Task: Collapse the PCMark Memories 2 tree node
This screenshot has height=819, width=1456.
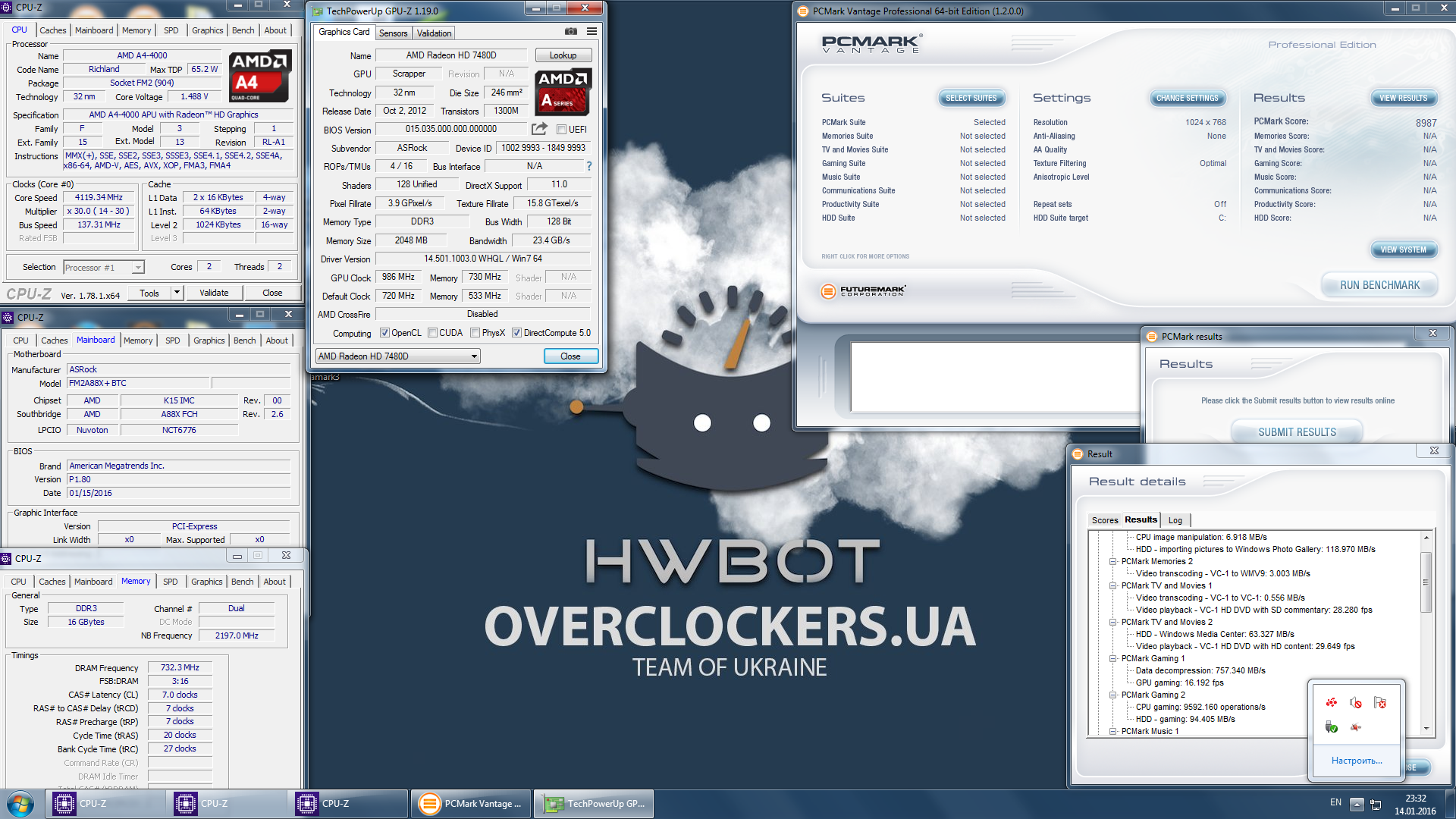Action: (x=1112, y=562)
